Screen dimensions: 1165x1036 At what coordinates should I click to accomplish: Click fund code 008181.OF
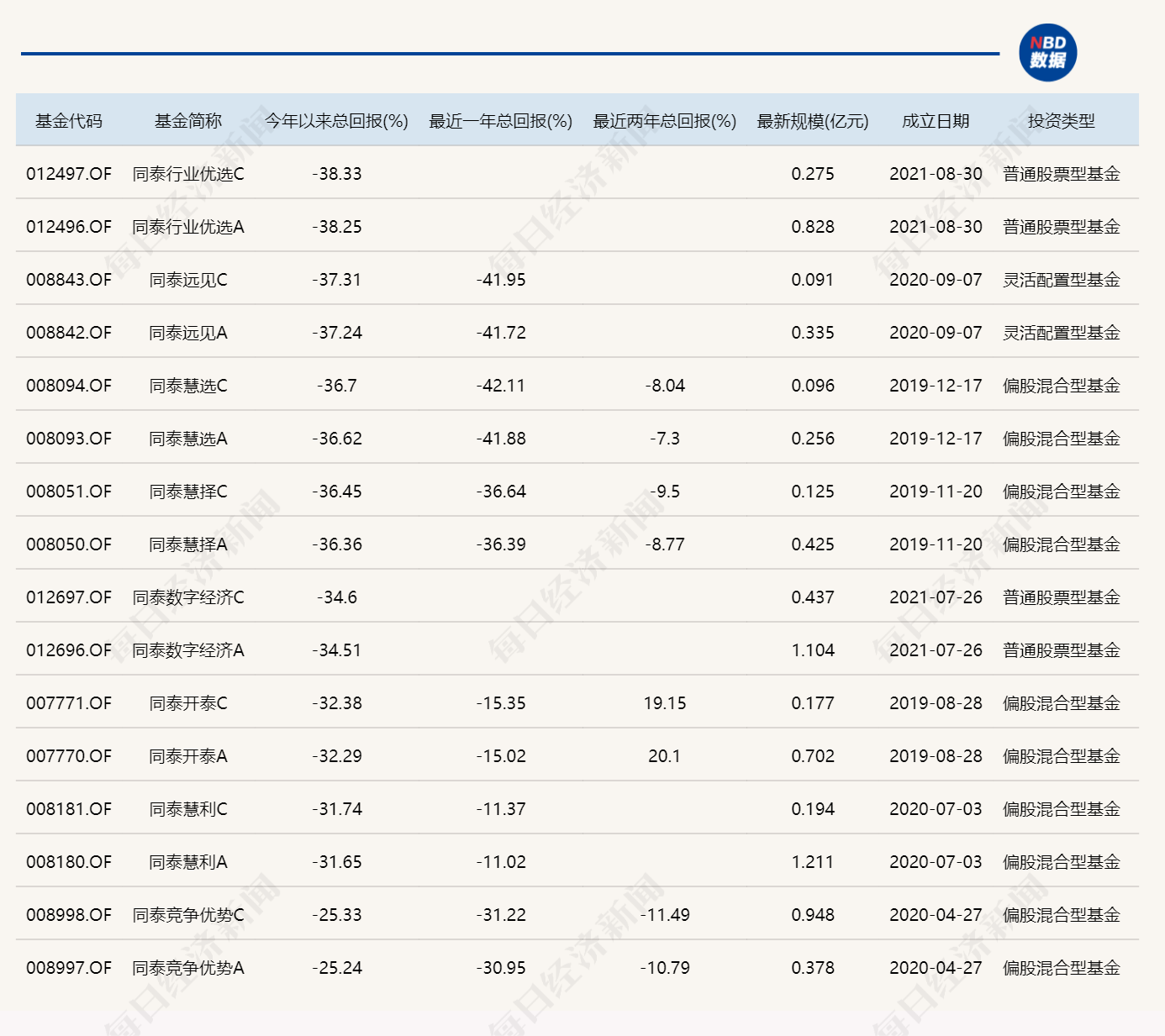point(69,809)
